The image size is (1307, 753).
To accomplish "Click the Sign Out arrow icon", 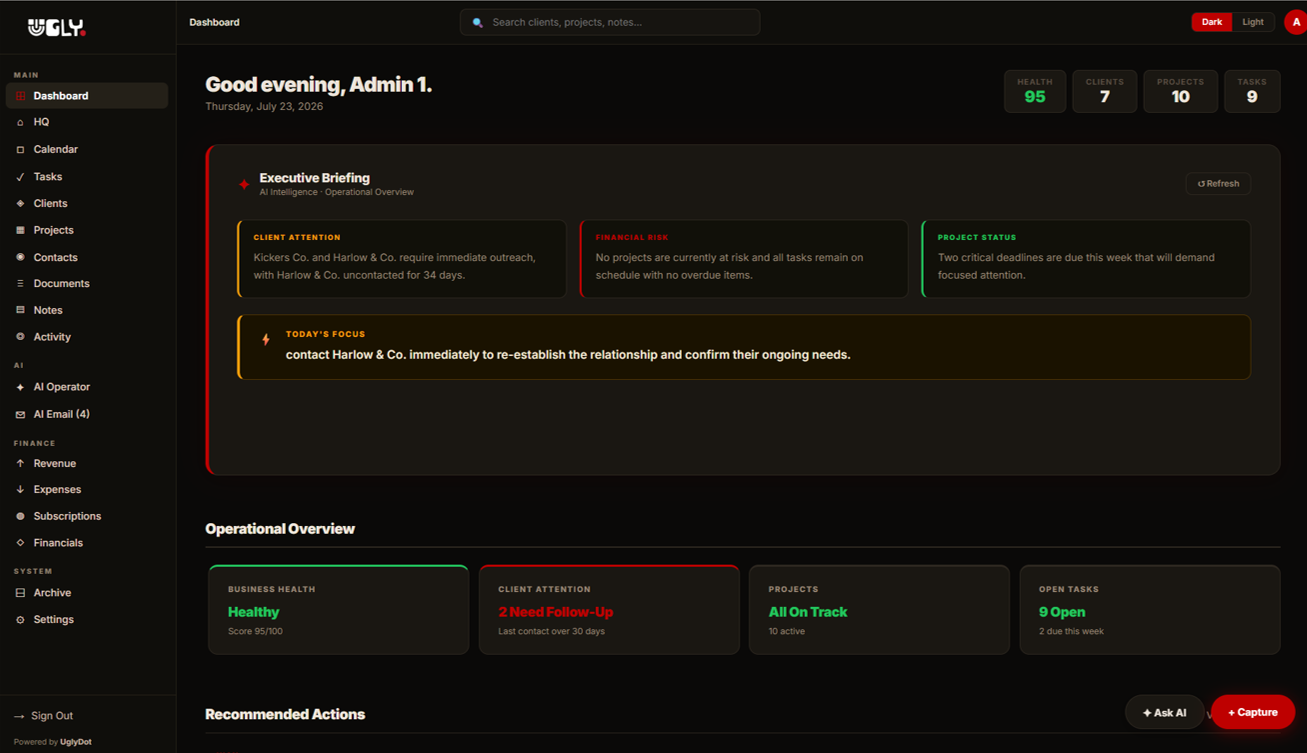I will pos(19,716).
